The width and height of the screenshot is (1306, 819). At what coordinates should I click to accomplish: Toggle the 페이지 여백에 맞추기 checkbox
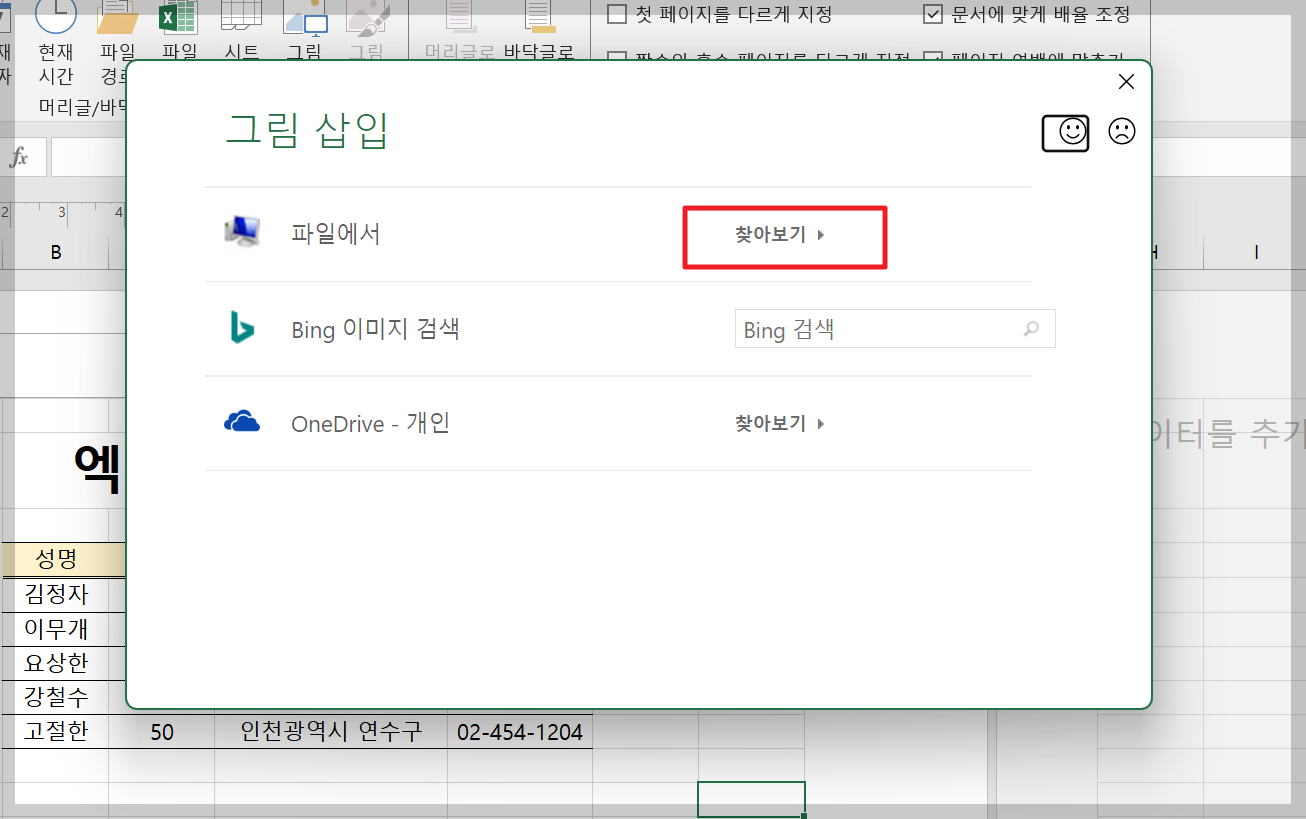933,57
